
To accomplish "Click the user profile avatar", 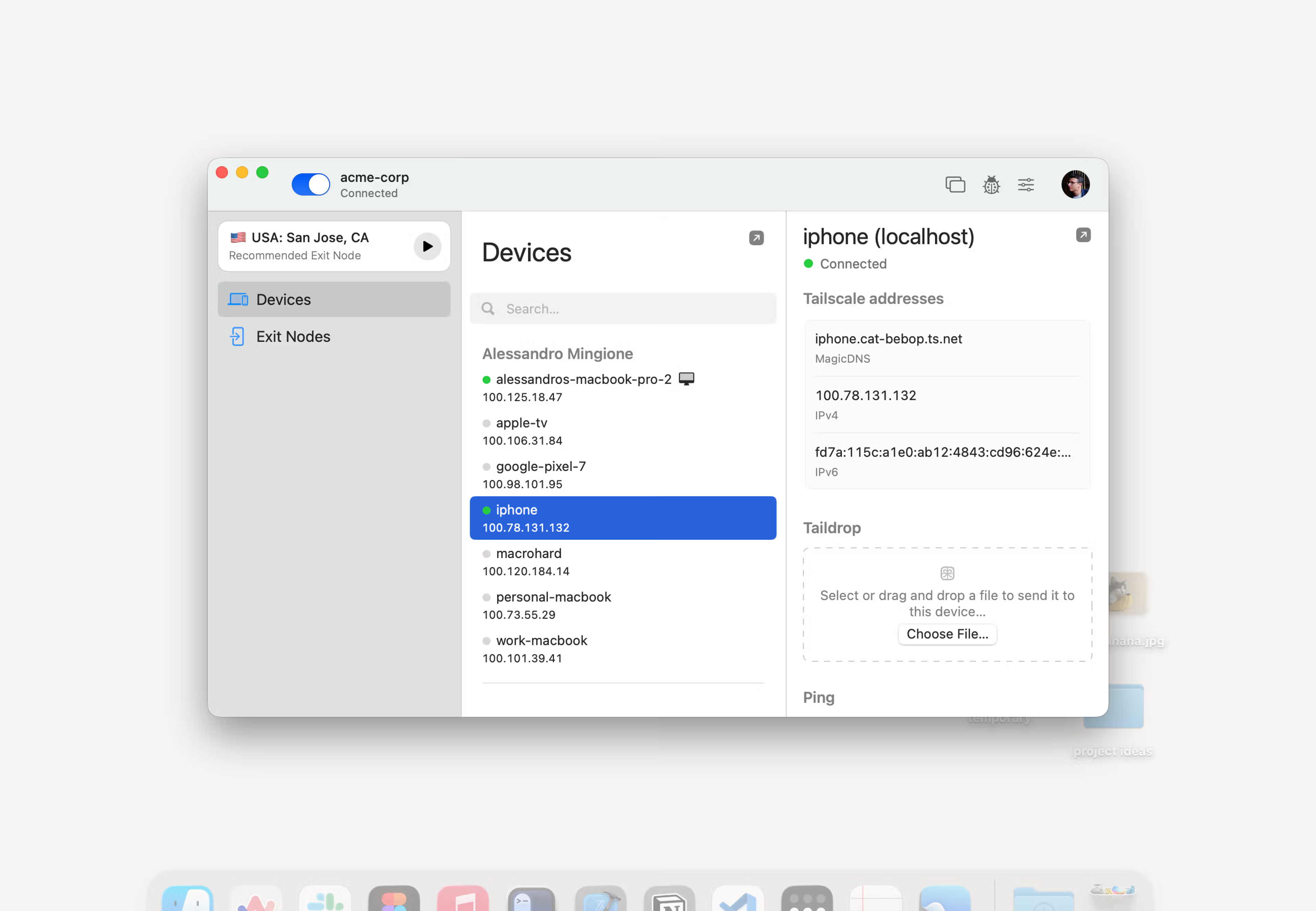I will (1075, 184).
